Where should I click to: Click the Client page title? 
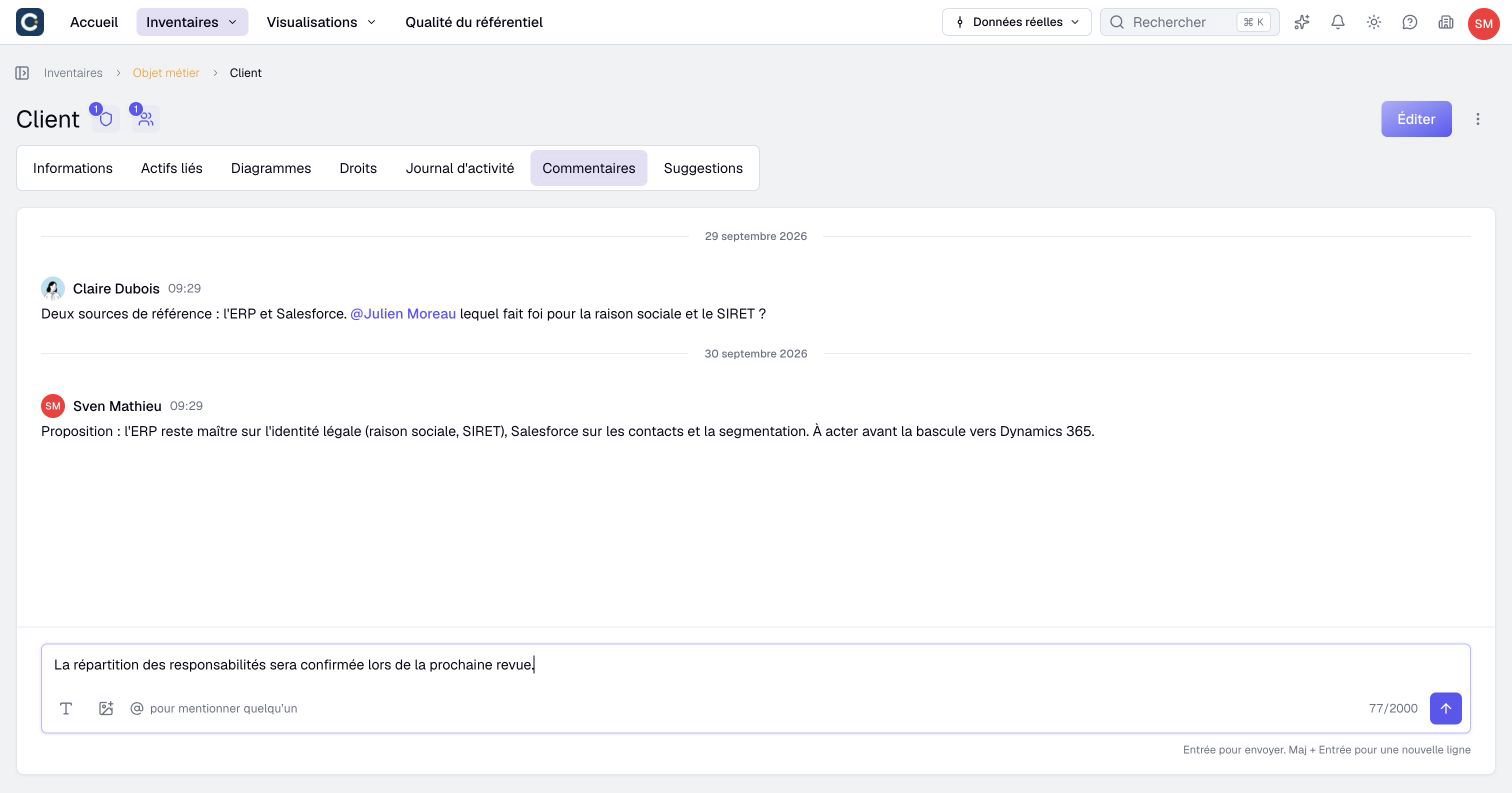click(x=48, y=119)
